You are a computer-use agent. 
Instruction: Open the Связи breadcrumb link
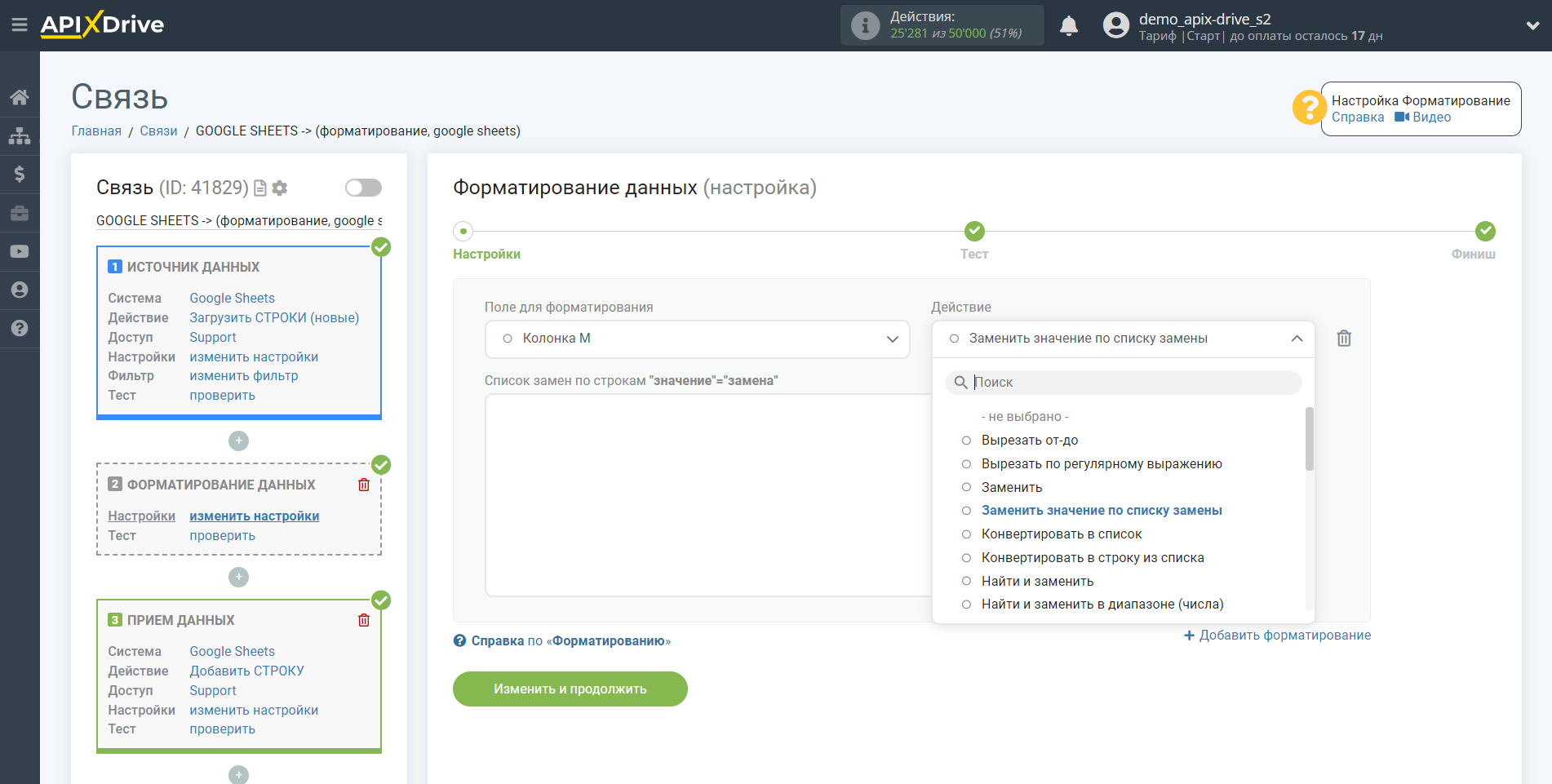(x=158, y=131)
